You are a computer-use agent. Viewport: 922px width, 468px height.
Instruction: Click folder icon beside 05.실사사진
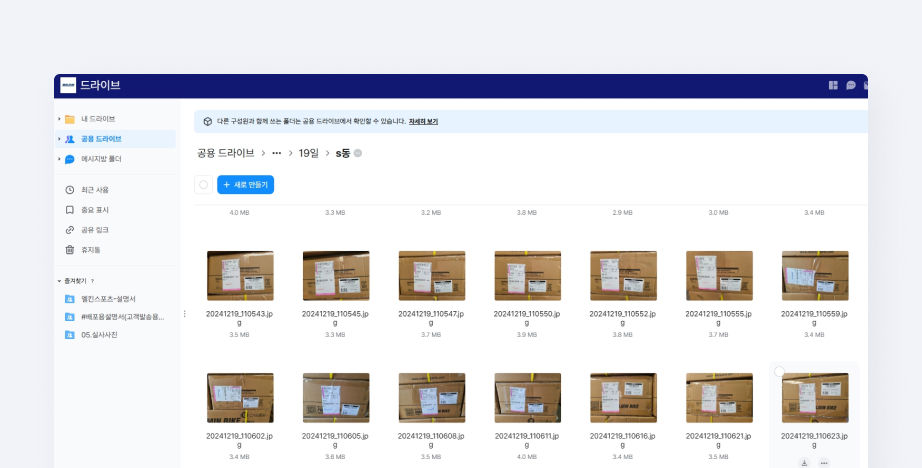point(70,335)
